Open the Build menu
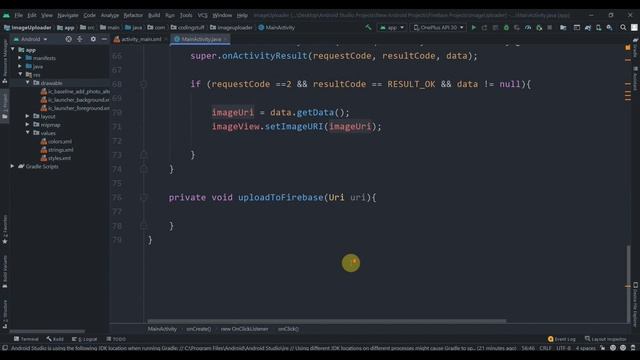The height and width of the screenshot is (360, 640). tap(154, 15)
